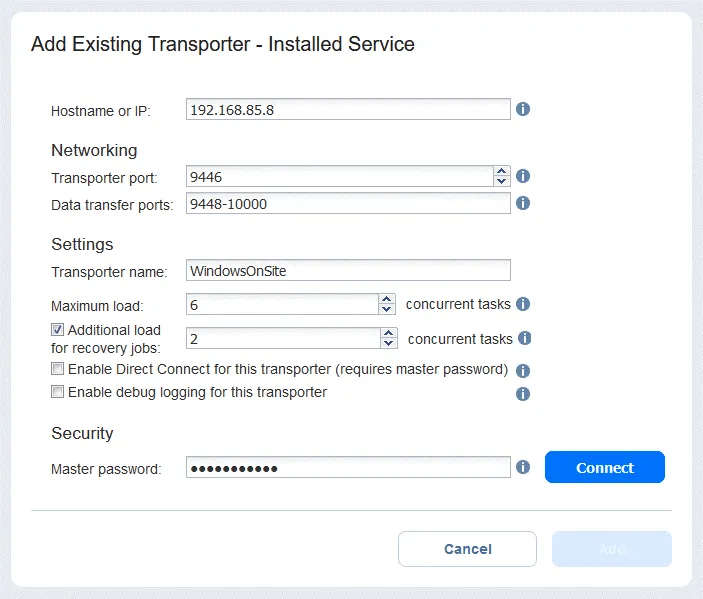Click info icon beside Data transfer ports
The image size is (703, 599).
pos(522,203)
